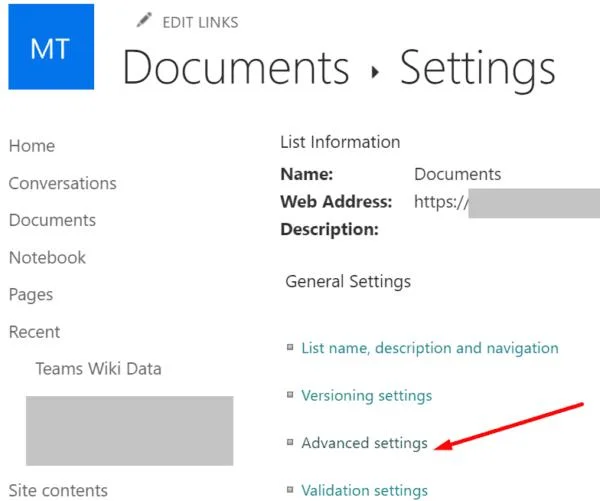The width and height of the screenshot is (600, 501).
Task: Open List name, description and navigation
Action: point(430,348)
